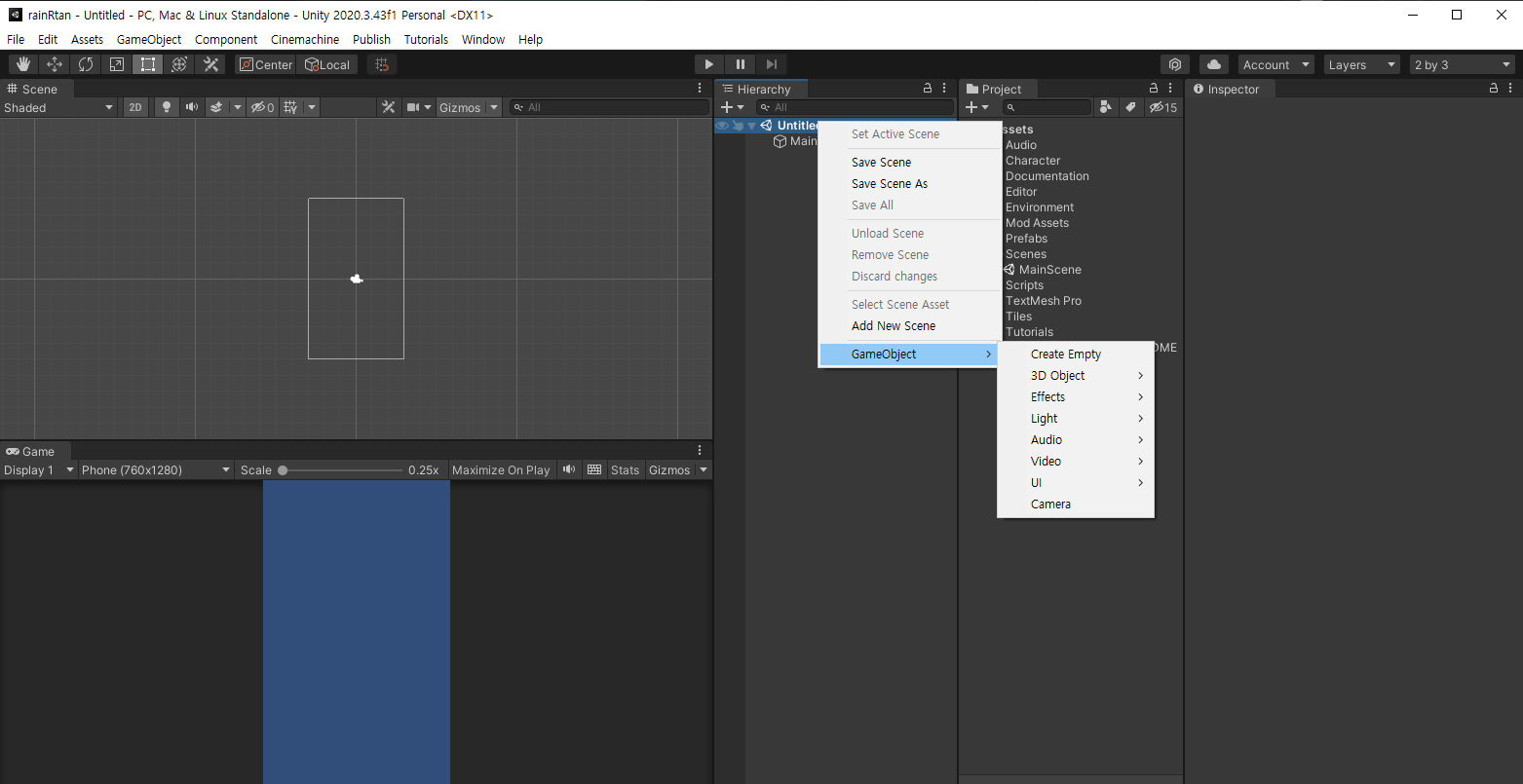Image resolution: width=1523 pixels, height=784 pixels.
Task: Click the Game view keyboard shortcuts icon
Action: pos(594,469)
